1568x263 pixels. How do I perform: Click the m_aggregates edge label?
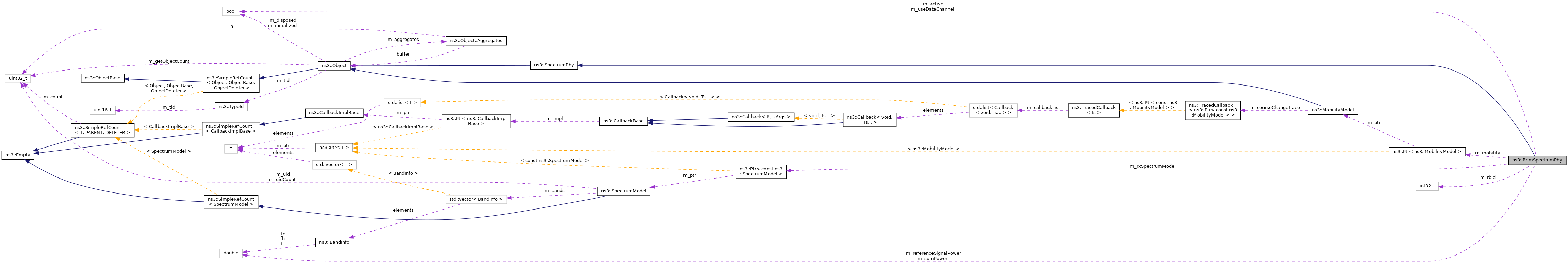pos(403,39)
